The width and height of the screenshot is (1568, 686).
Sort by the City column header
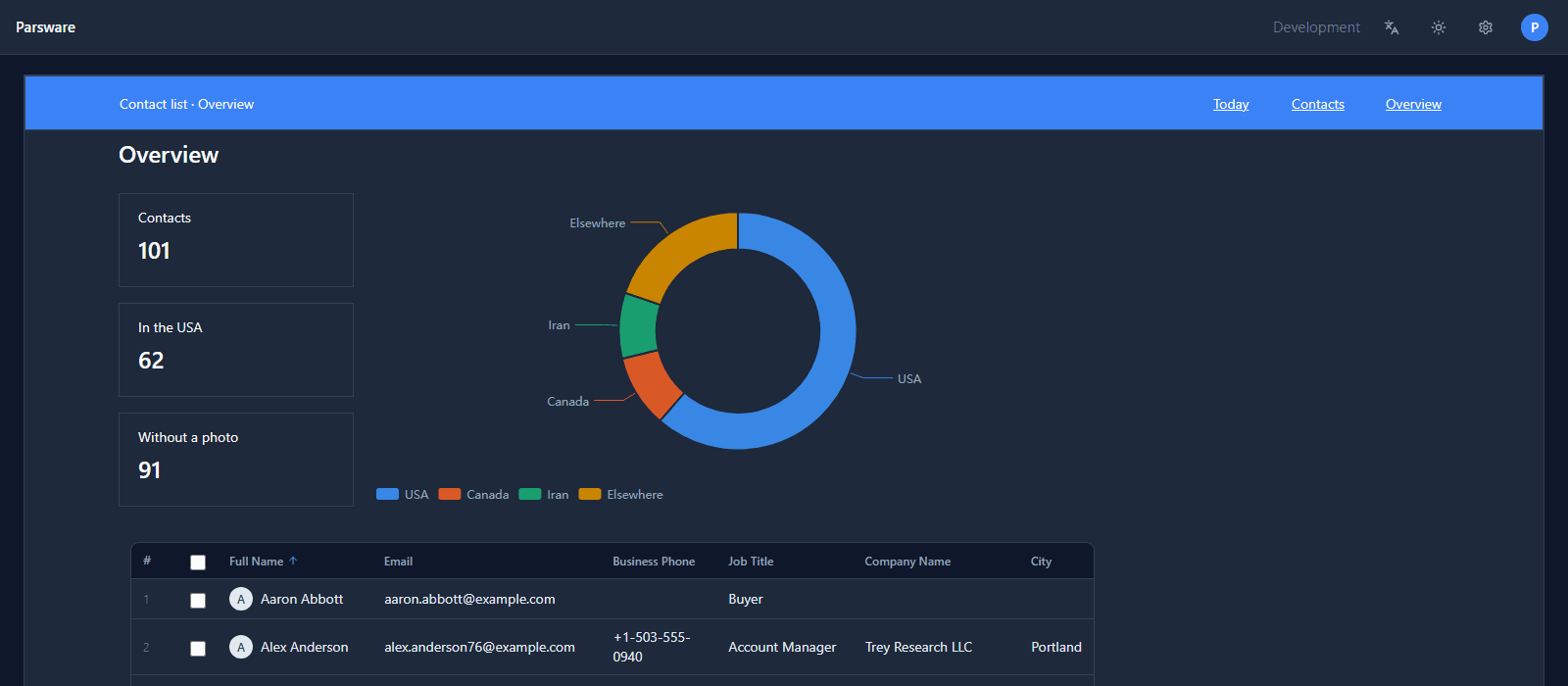point(1041,562)
